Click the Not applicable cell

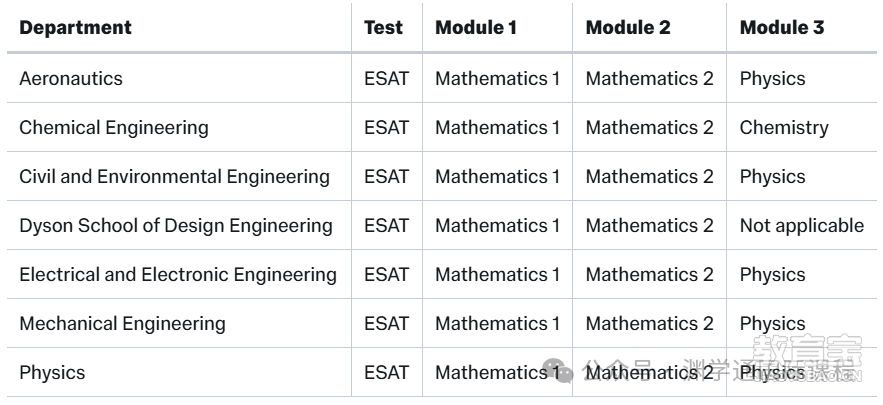[x=802, y=225]
